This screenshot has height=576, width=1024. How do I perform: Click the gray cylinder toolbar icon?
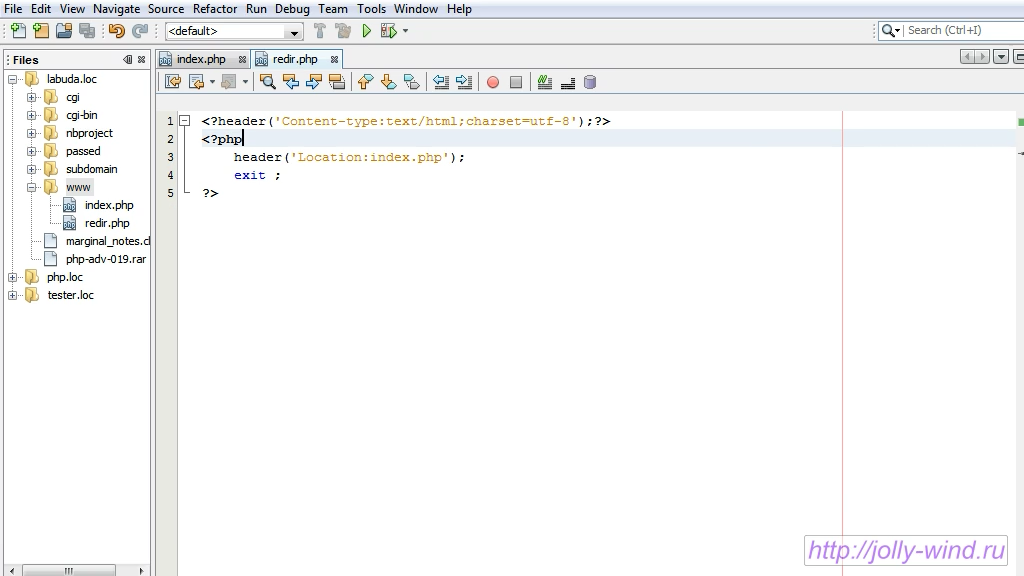(590, 82)
